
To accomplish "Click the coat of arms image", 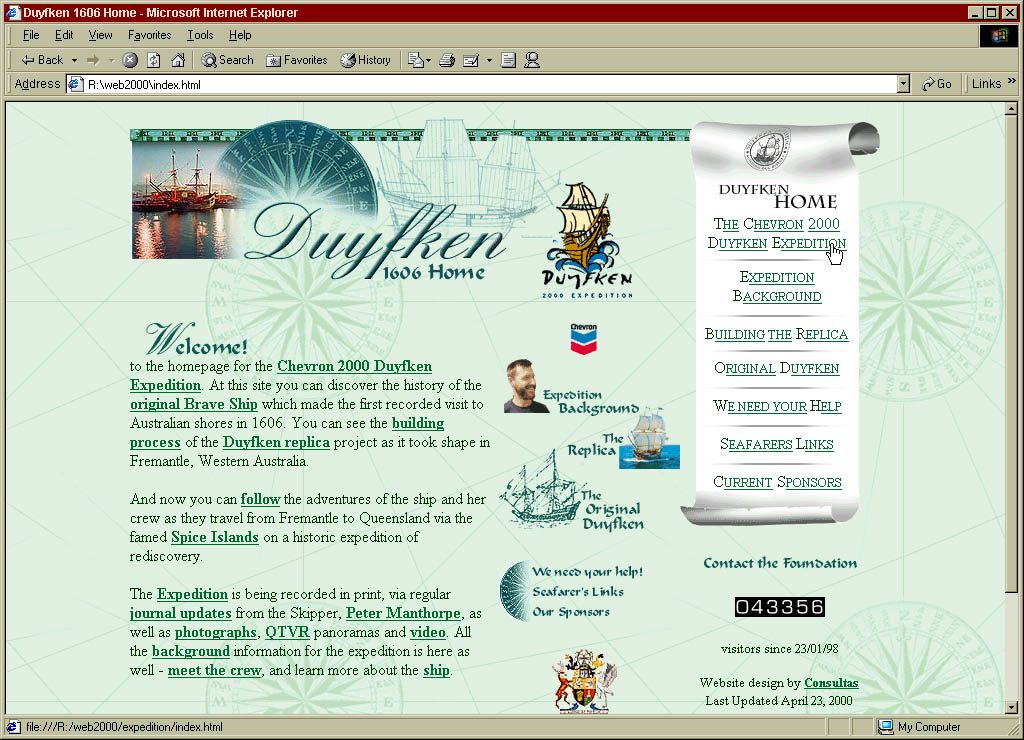I will coord(584,681).
